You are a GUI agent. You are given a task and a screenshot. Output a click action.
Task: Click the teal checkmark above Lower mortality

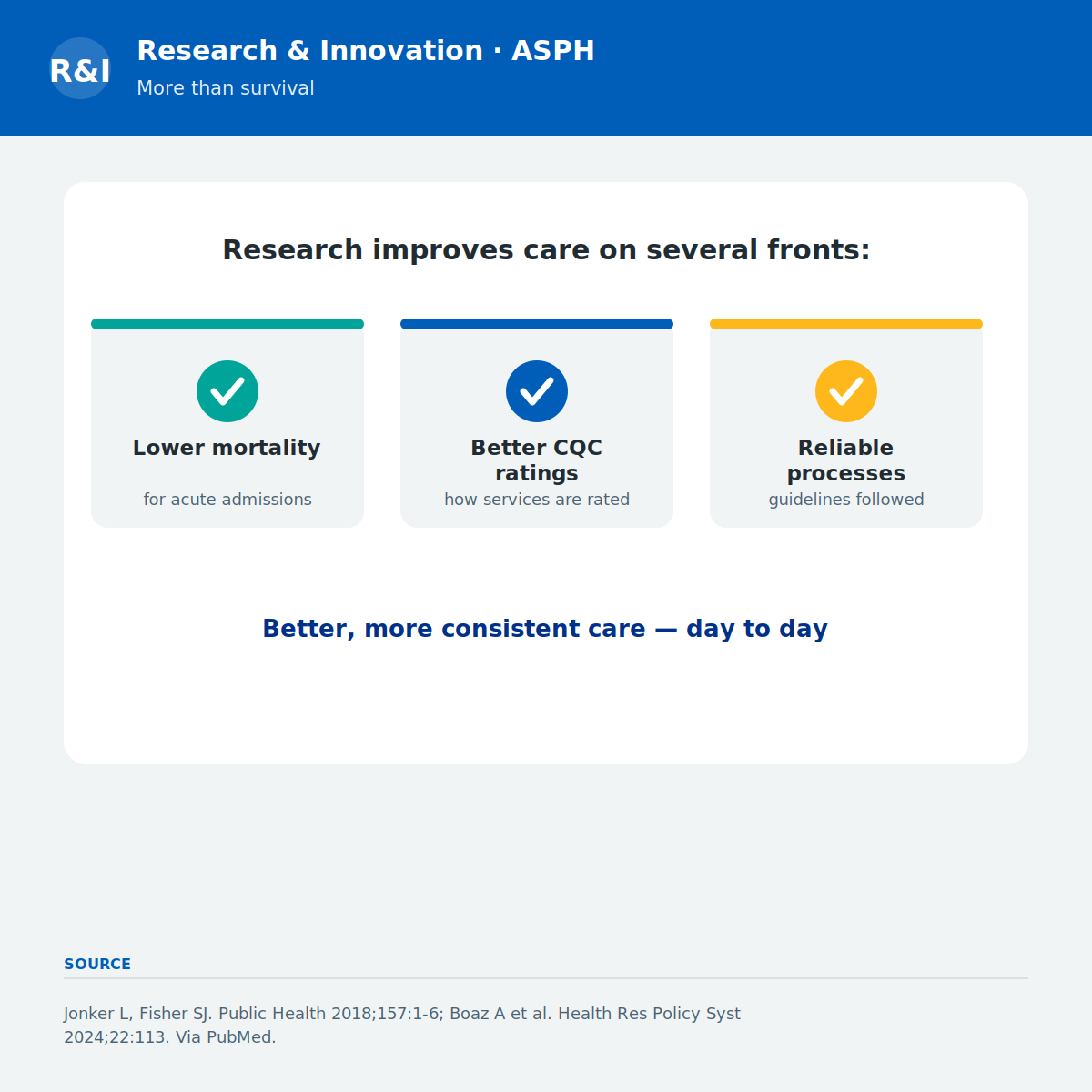click(x=227, y=391)
